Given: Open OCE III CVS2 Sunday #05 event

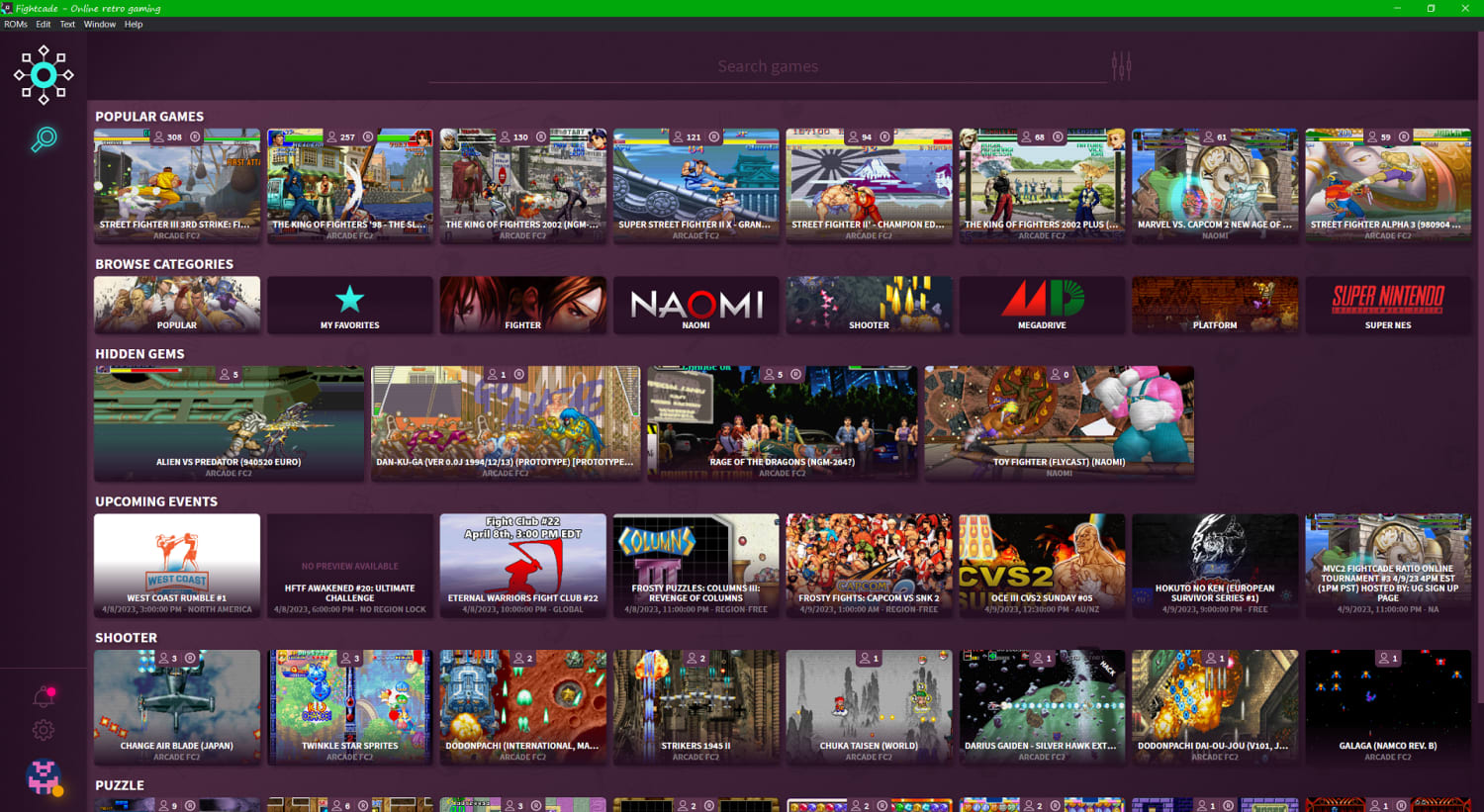Looking at the screenshot, I should click(x=1043, y=566).
